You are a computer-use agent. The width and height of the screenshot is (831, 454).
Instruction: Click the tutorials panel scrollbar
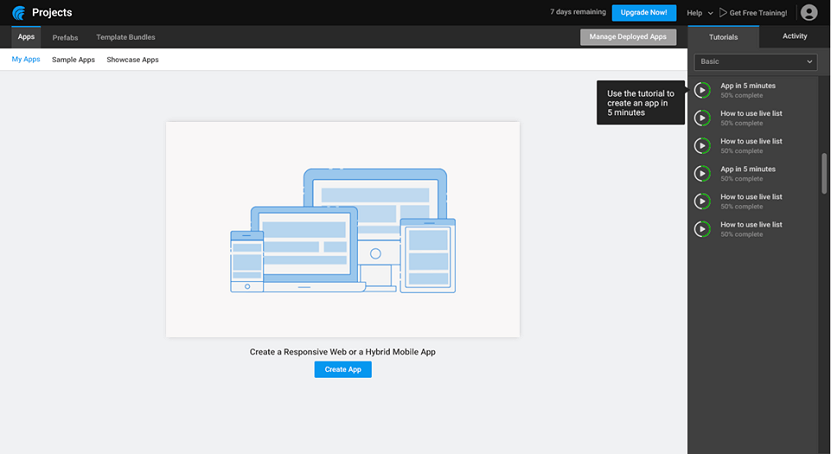824,173
